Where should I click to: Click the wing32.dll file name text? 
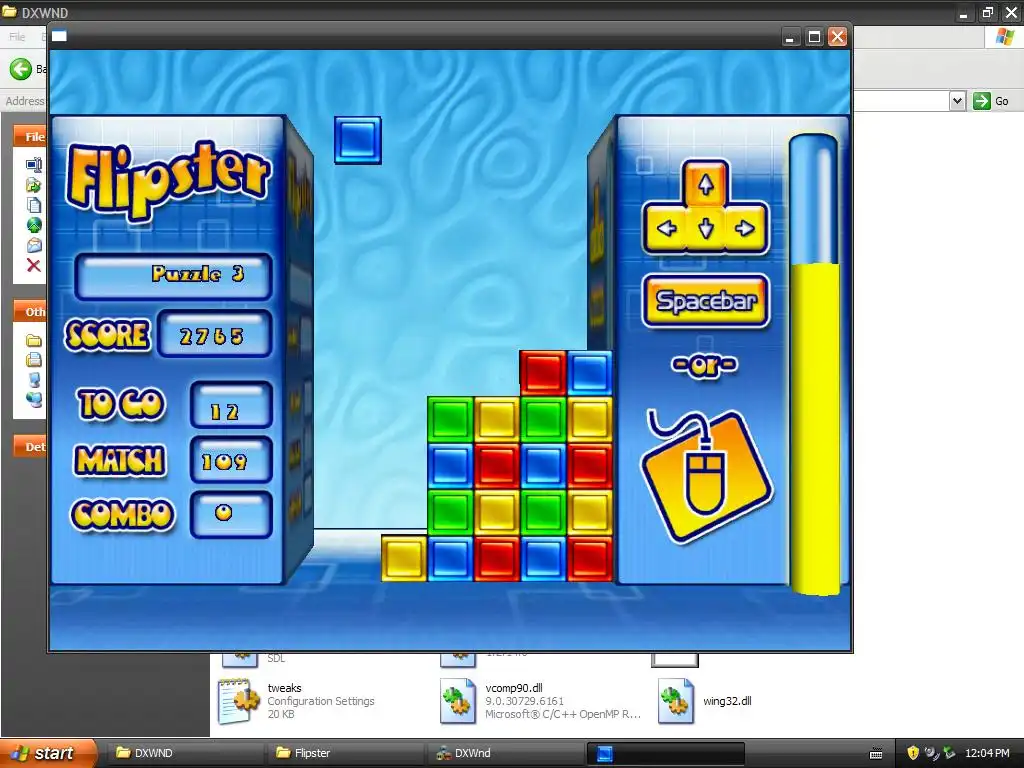pyautogui.click(x=727, y=701)
